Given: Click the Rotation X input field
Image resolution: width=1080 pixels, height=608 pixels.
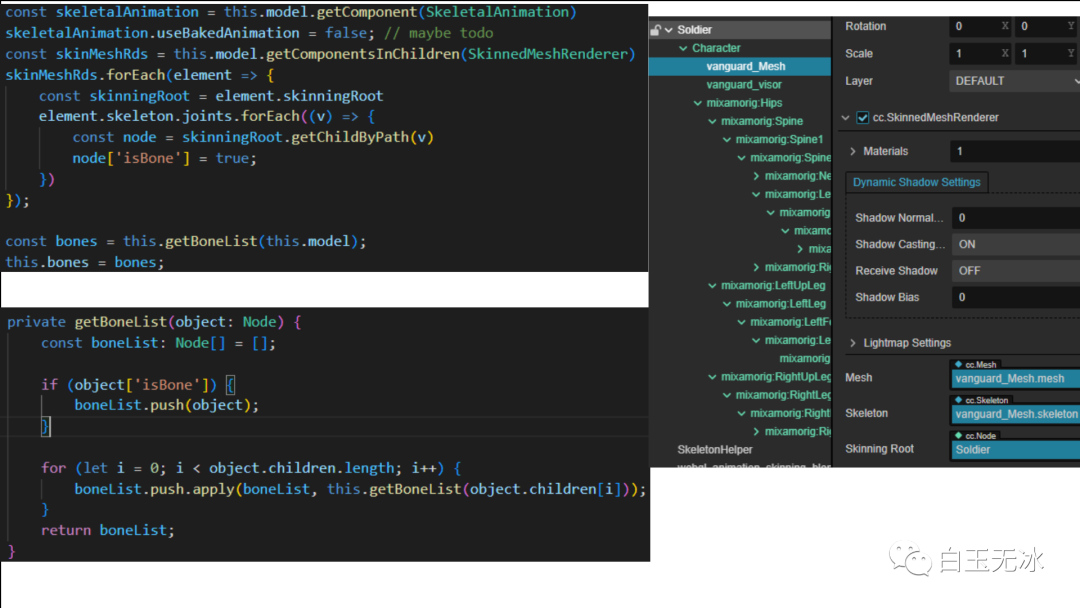Looking at the screenshot, I should pos(981,26).
